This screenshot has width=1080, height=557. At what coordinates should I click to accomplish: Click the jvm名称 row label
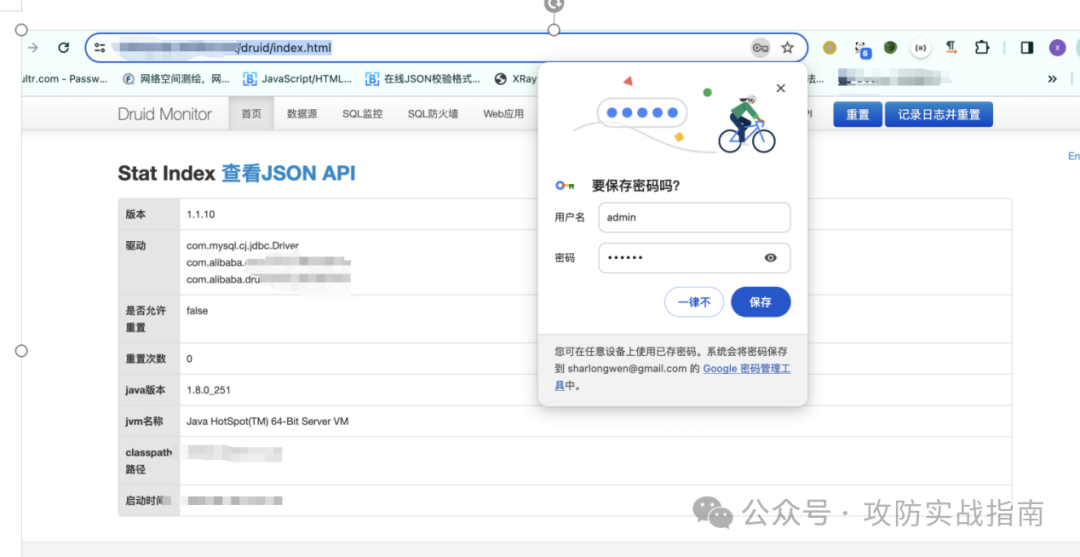(145, 421)
